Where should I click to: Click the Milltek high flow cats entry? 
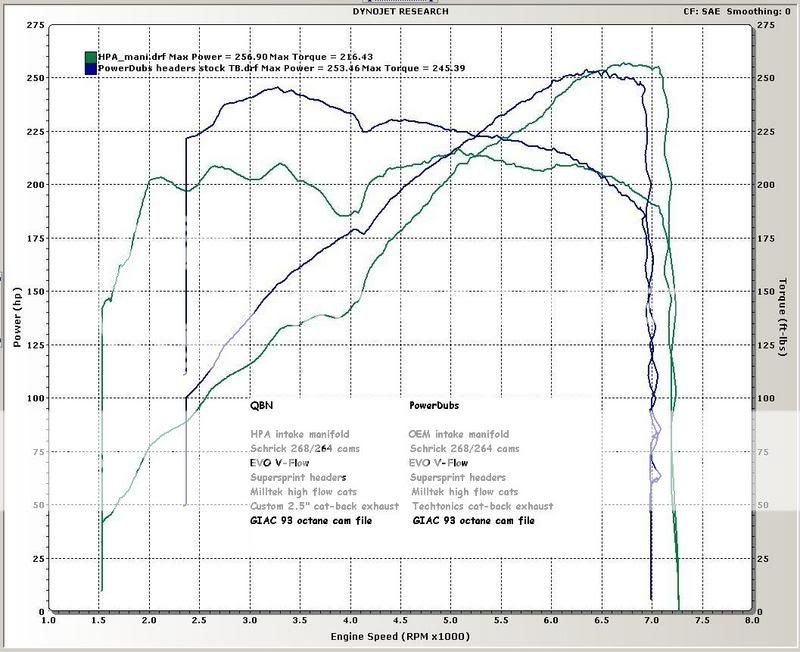pos(303,492)
